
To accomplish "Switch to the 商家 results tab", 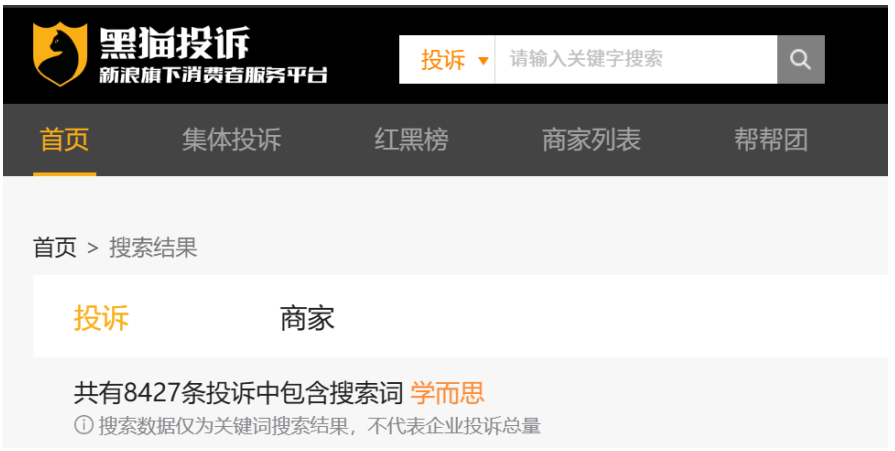I will point(307,317).
